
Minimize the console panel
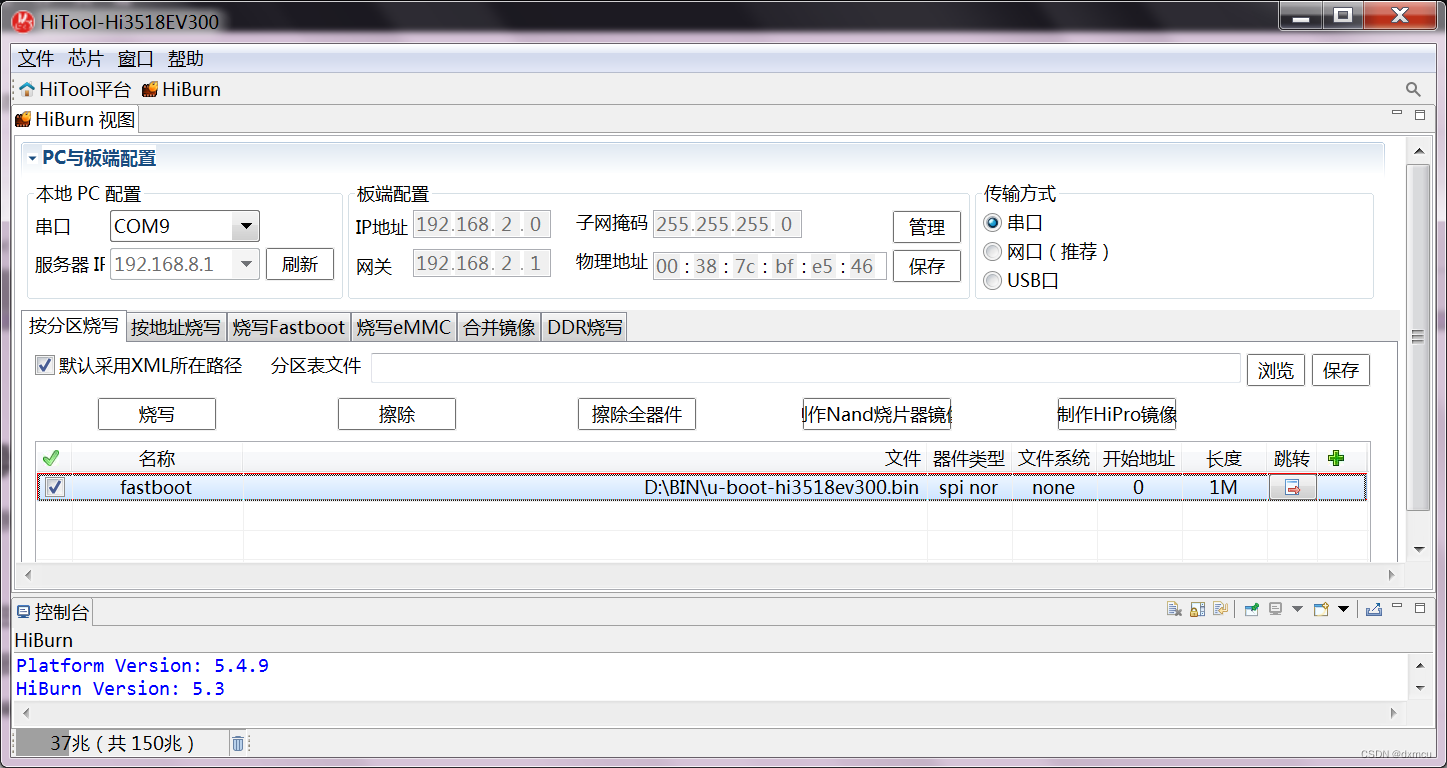[1398, 608]
